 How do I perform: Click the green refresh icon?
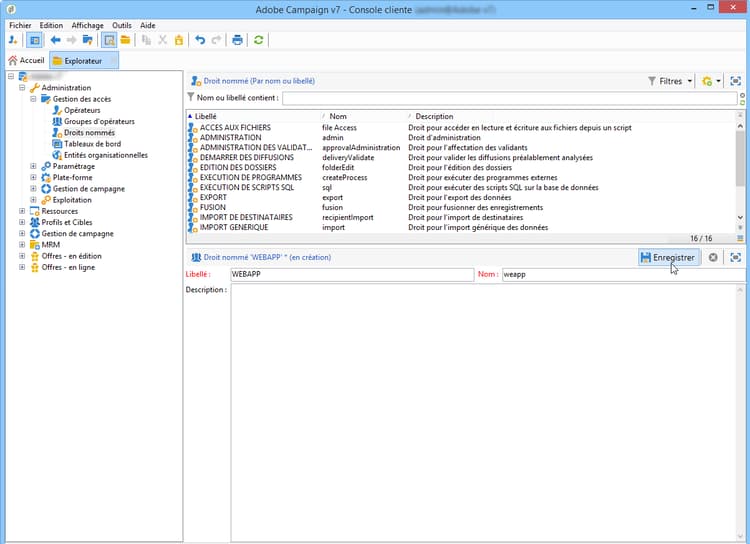point(259,40)
